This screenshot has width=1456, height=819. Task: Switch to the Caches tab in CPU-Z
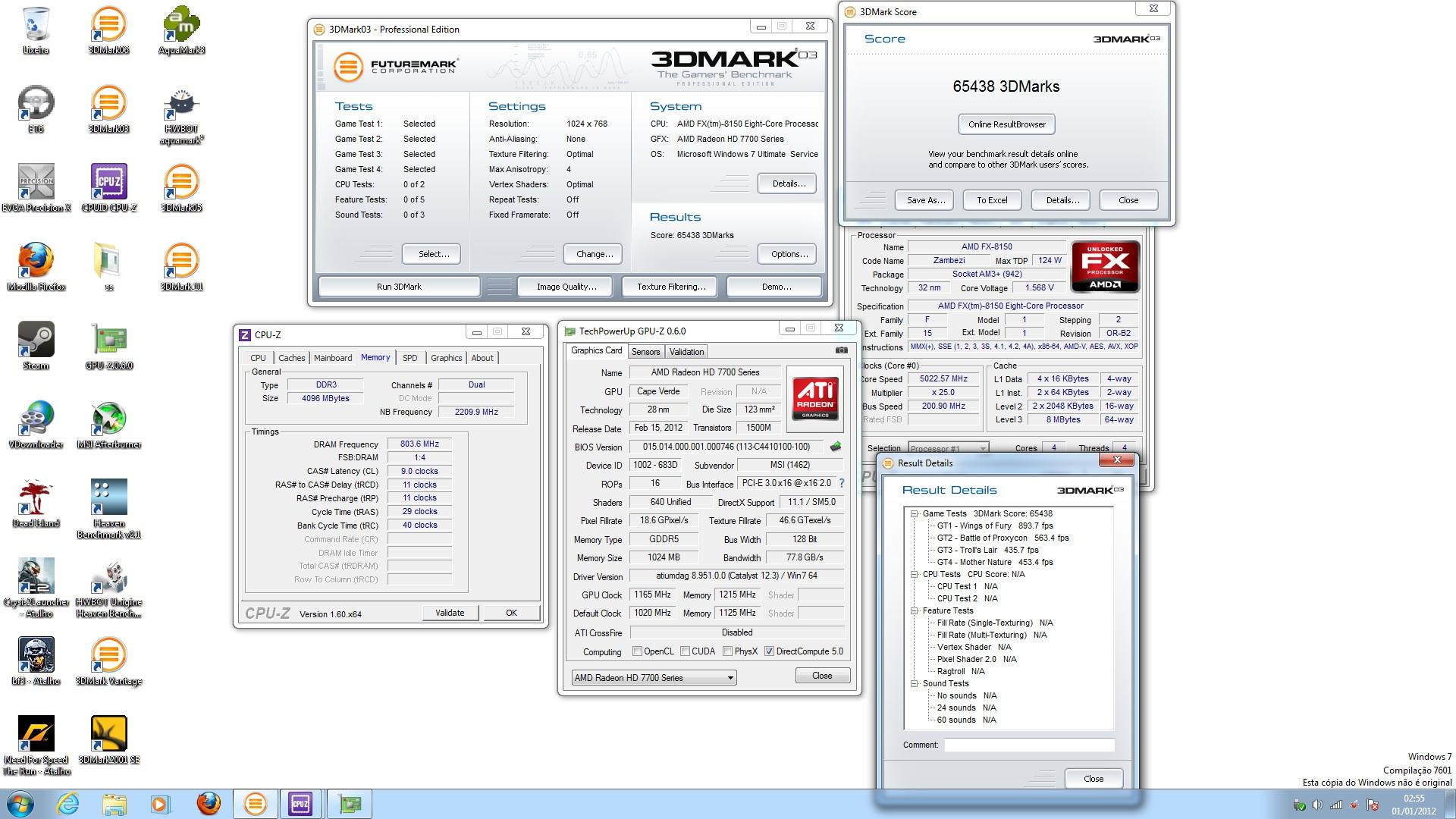tap(291, 358)
